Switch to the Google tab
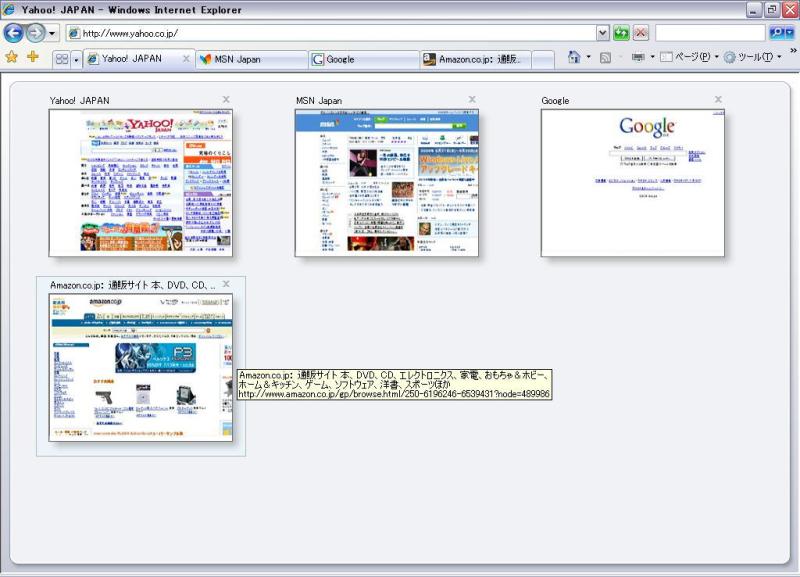The height and width of the screenshot is (577, 800). pos(363,60)
